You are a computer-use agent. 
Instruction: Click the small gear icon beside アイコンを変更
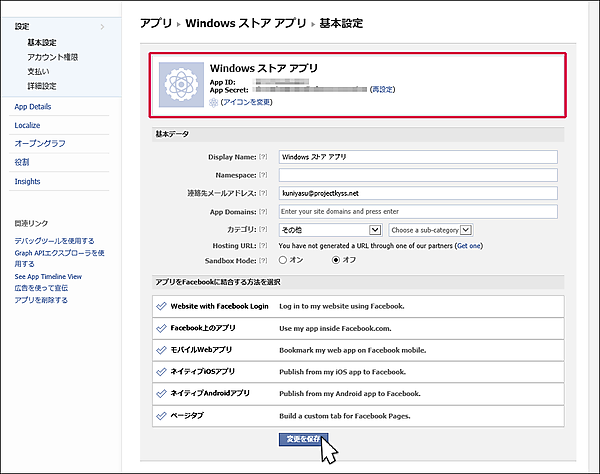(x=212, y=102)
